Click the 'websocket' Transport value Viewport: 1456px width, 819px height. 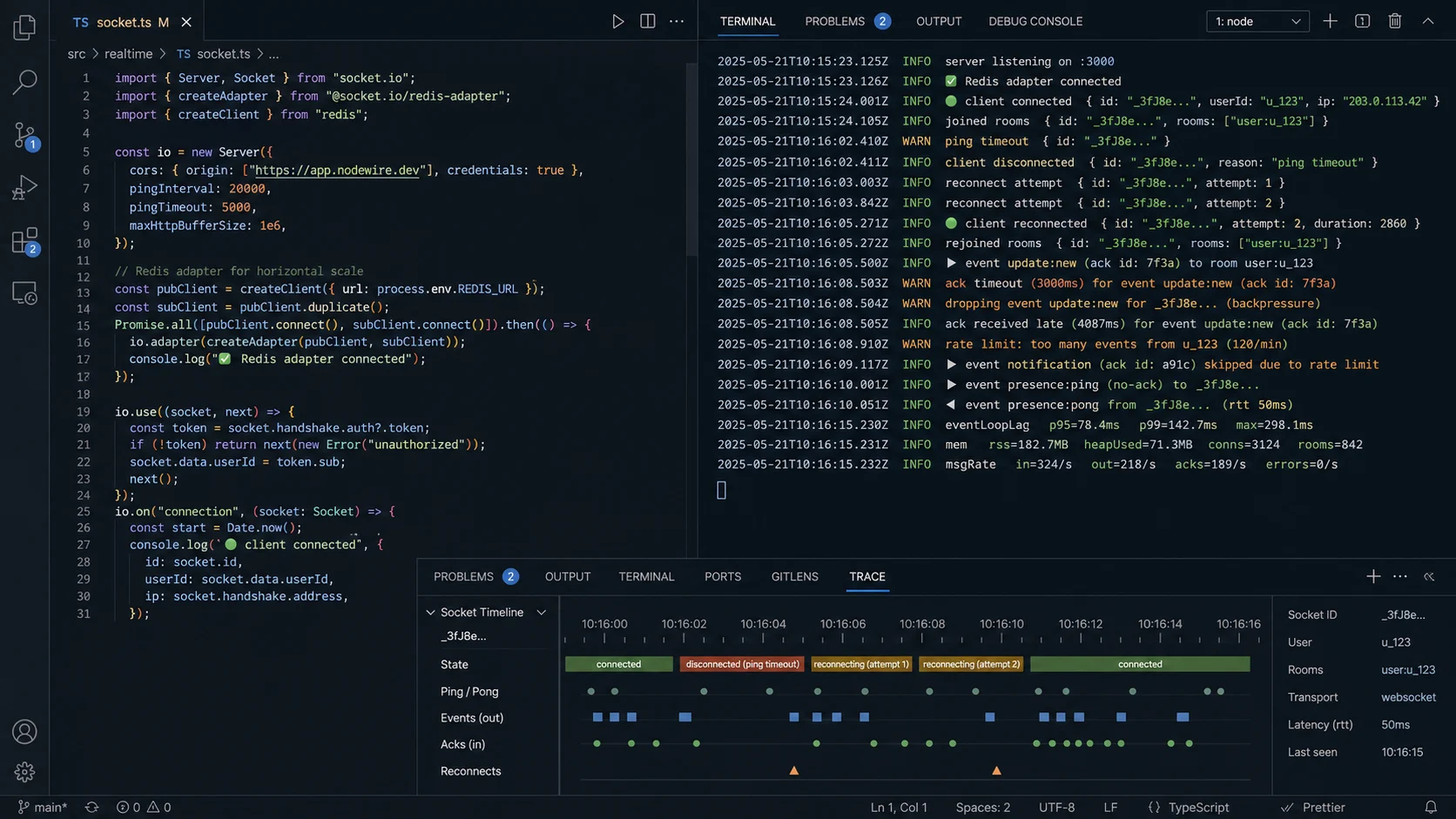click(x=1408, y=697)
